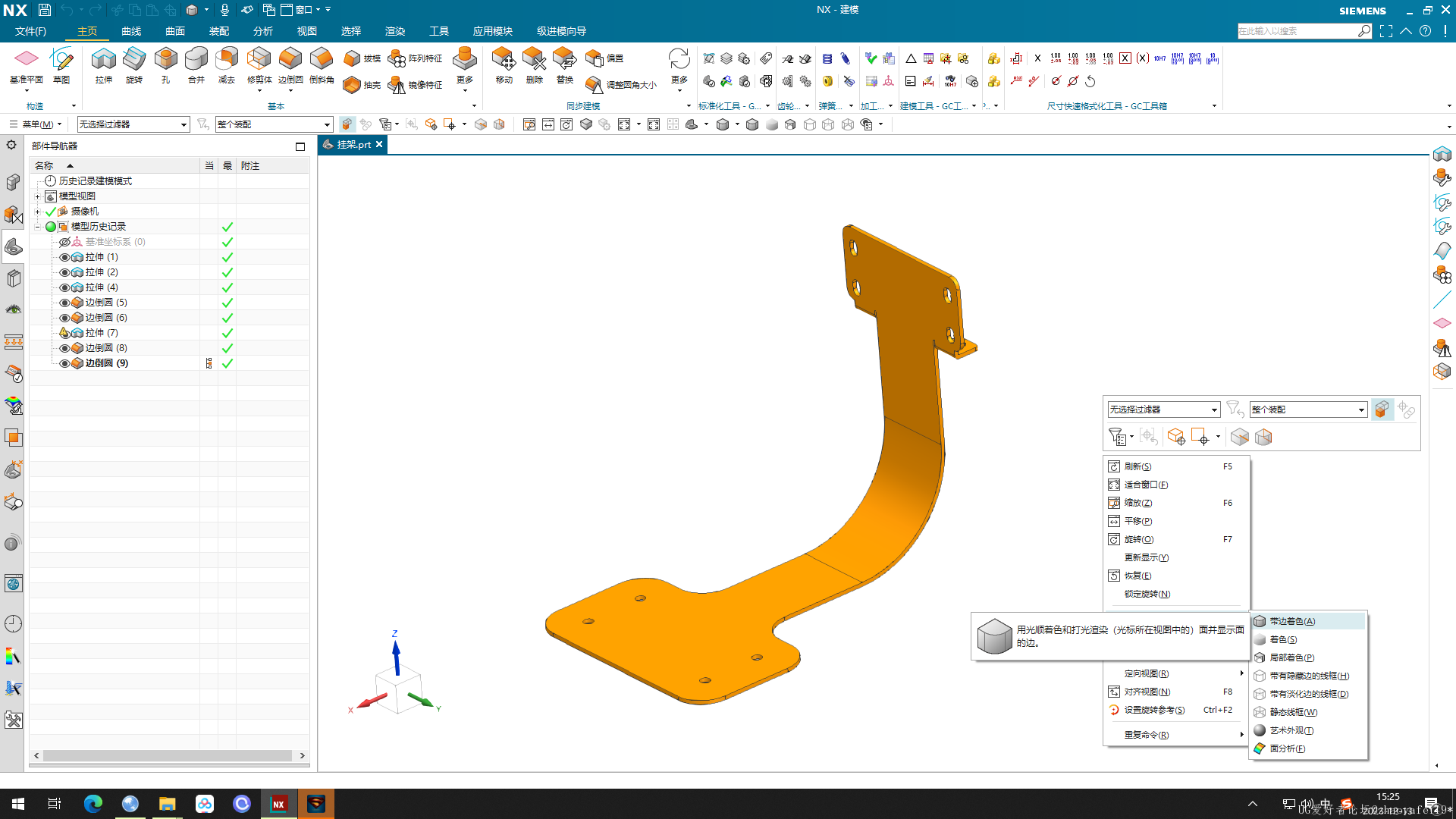This screenshot has width=1456, height=819.
Task: Choose 带边着色(A) rendering style
Action: [1308, 621]
